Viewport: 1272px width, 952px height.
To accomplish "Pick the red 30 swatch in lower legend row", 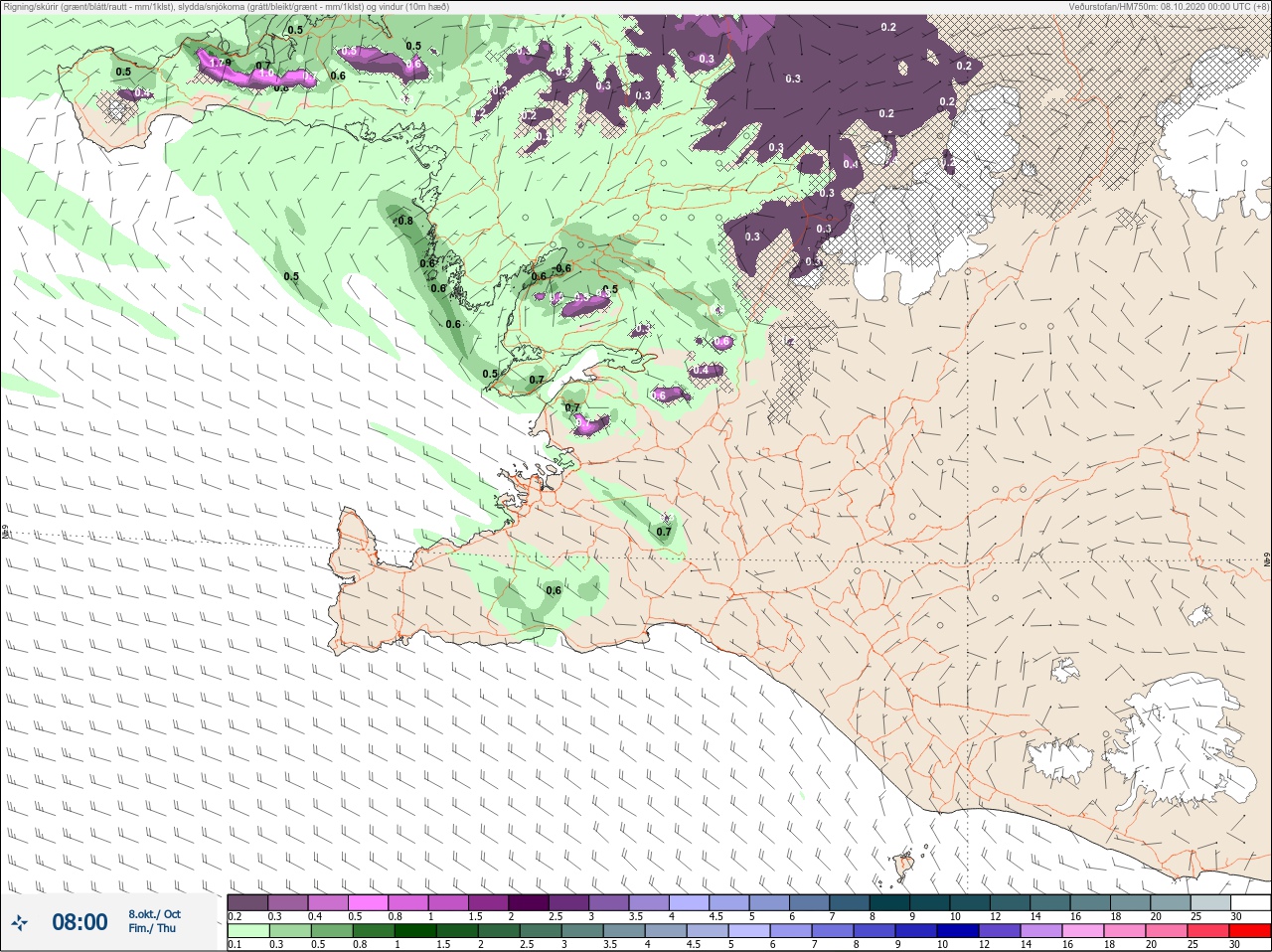I will click(1251, 931).
